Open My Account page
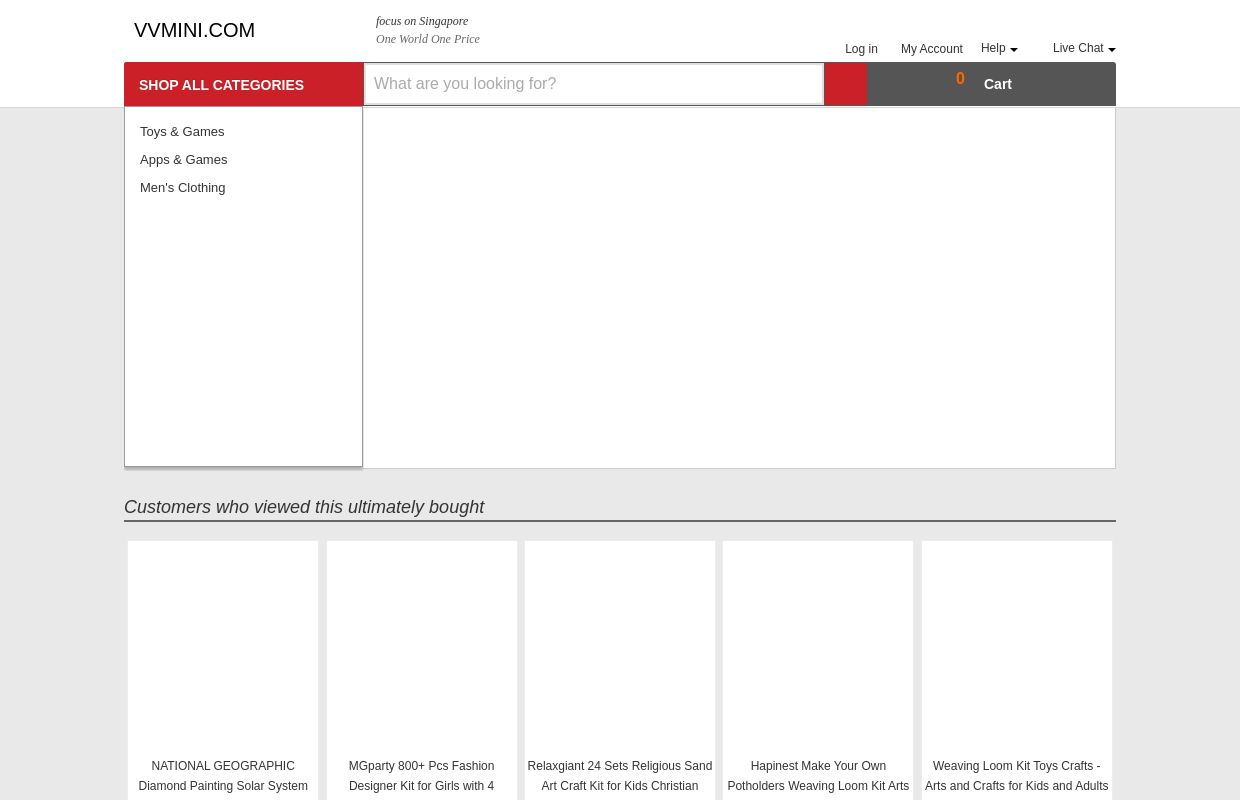Image resolution: width=1240 pixels, height=800 pixels. pos(931,49)
